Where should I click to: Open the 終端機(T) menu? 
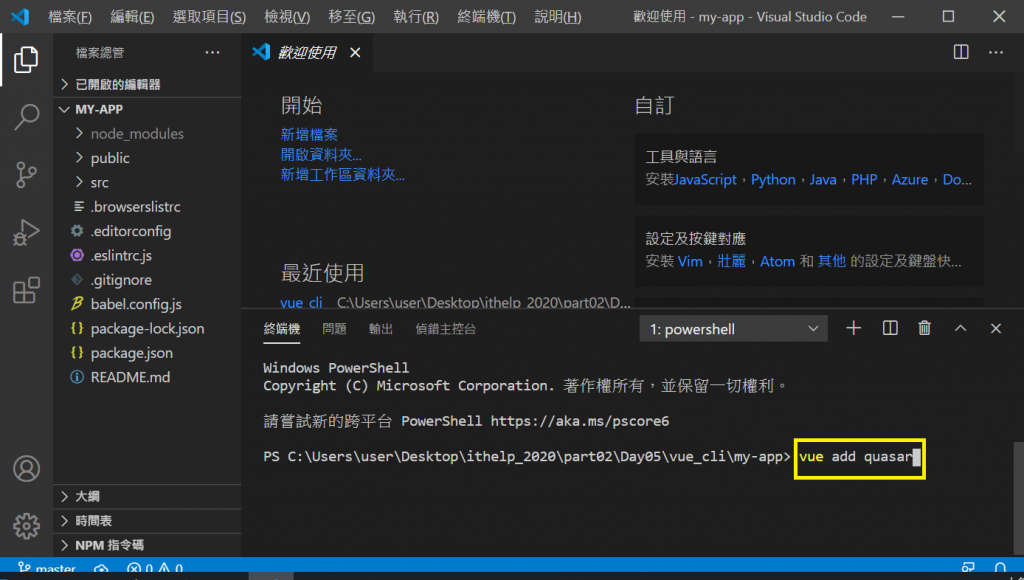click(486, 17)
